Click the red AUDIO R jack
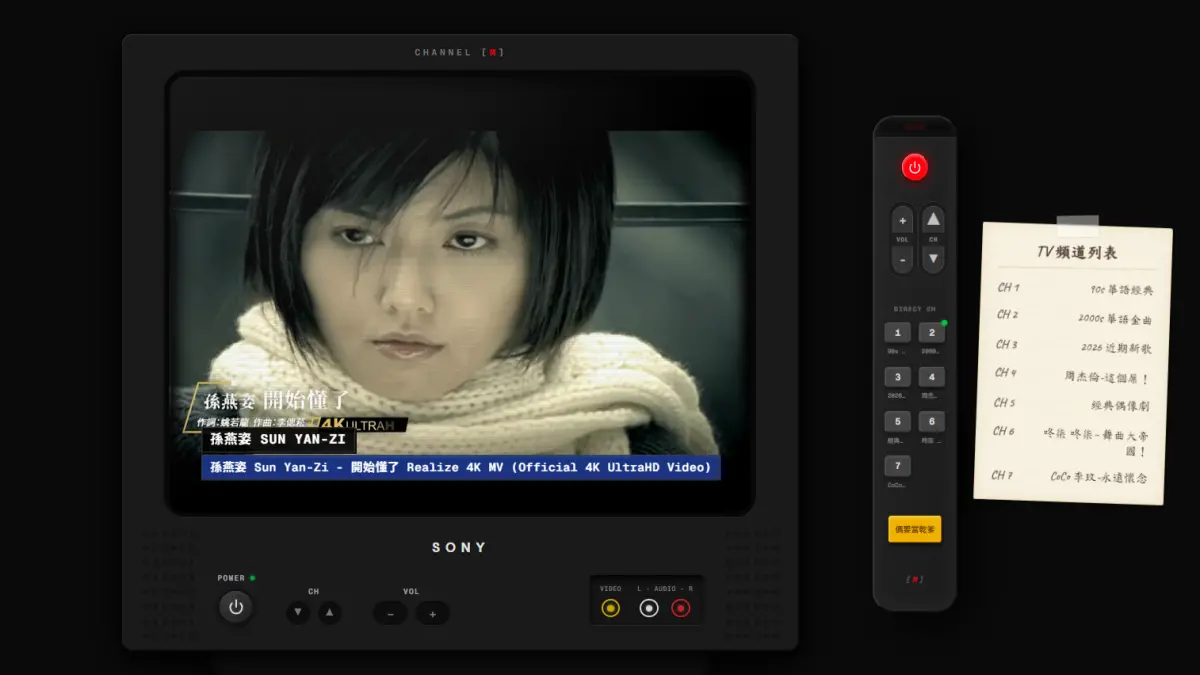Viewport: 1200px width, 675px height. [x=682, y=606]
